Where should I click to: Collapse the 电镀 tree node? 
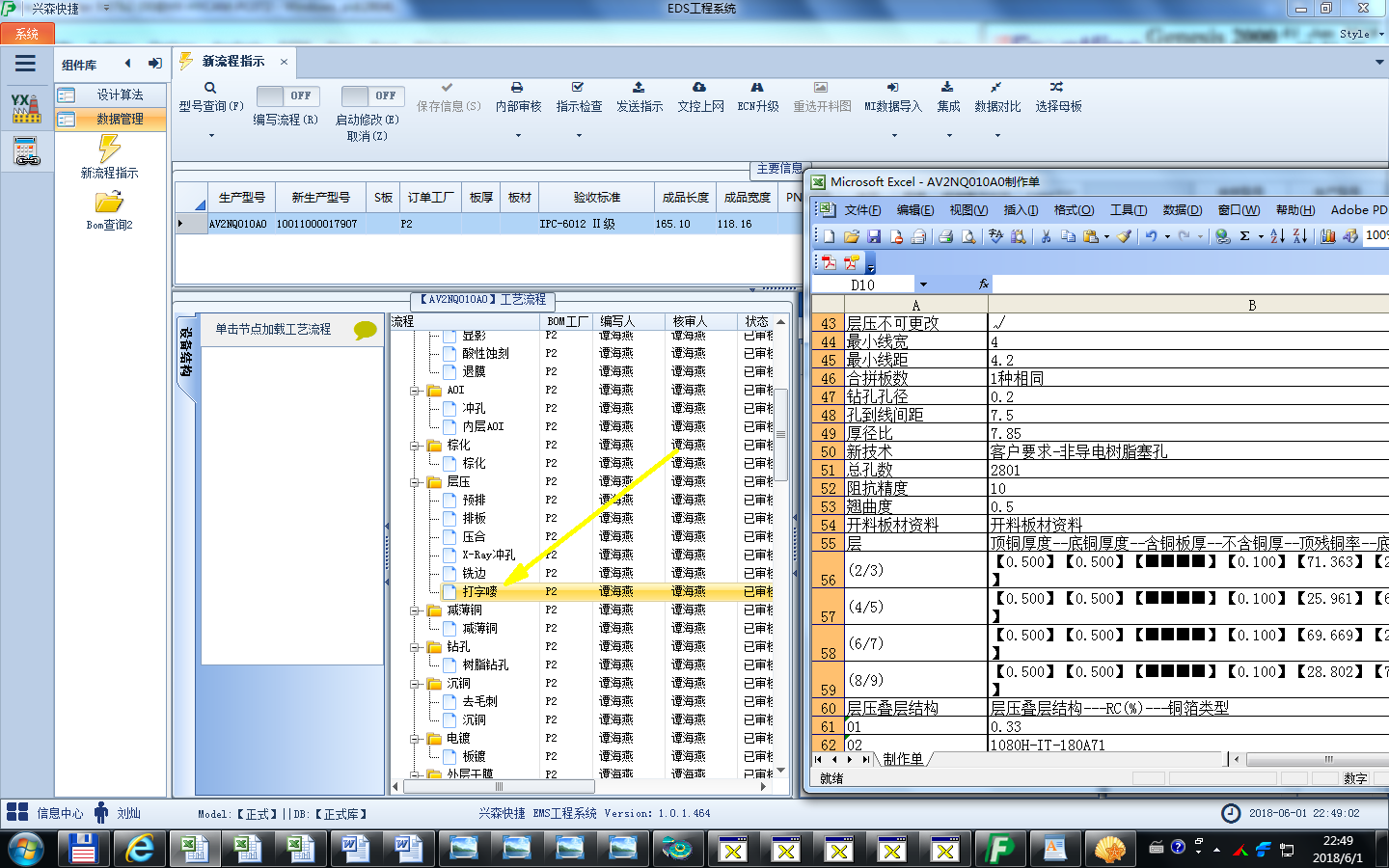click(x=415, y=739)
